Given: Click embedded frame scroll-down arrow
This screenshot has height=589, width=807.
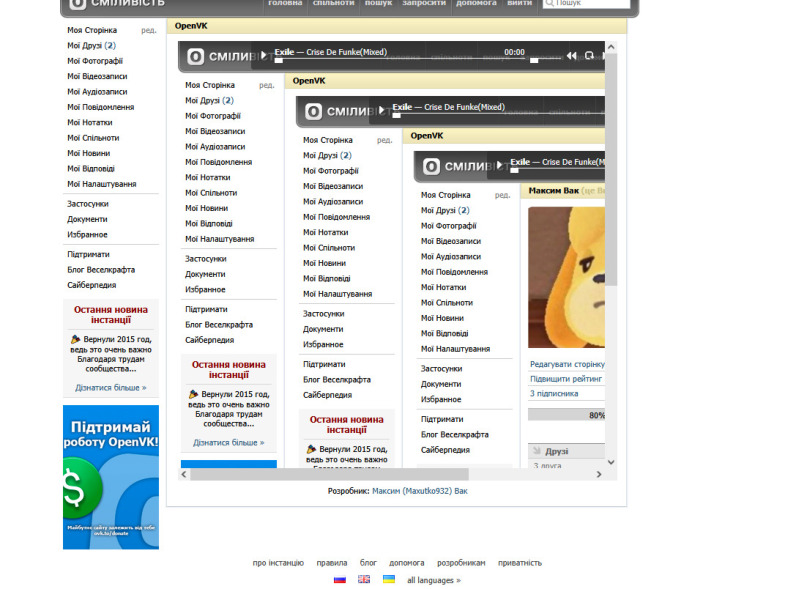Looking at the screenshot, I should 611,462.
